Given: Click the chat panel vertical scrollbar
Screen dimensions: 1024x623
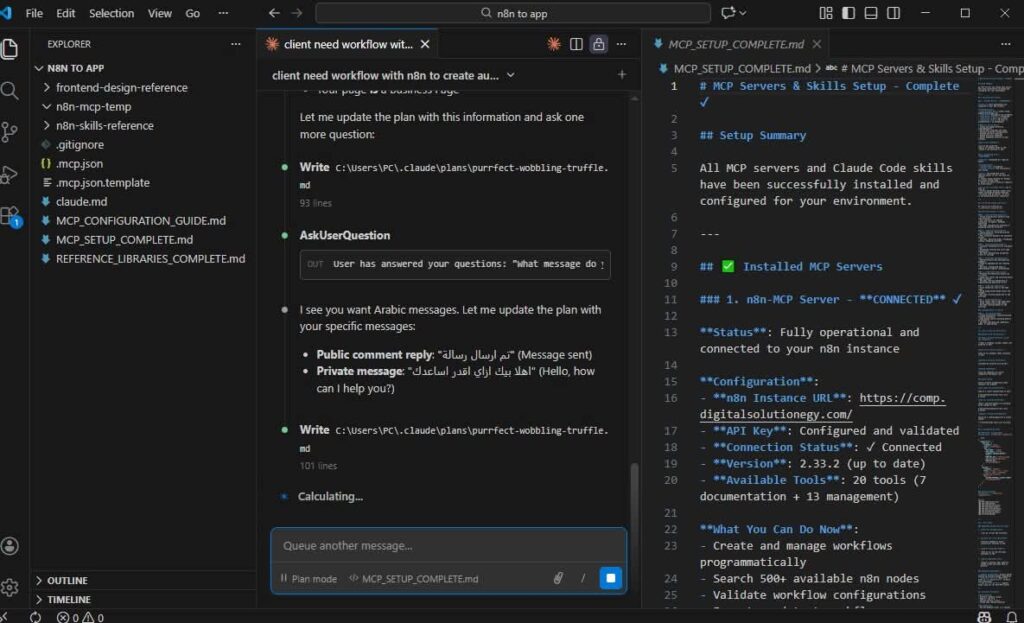Looking at the screenshot, I should point(632,490).
